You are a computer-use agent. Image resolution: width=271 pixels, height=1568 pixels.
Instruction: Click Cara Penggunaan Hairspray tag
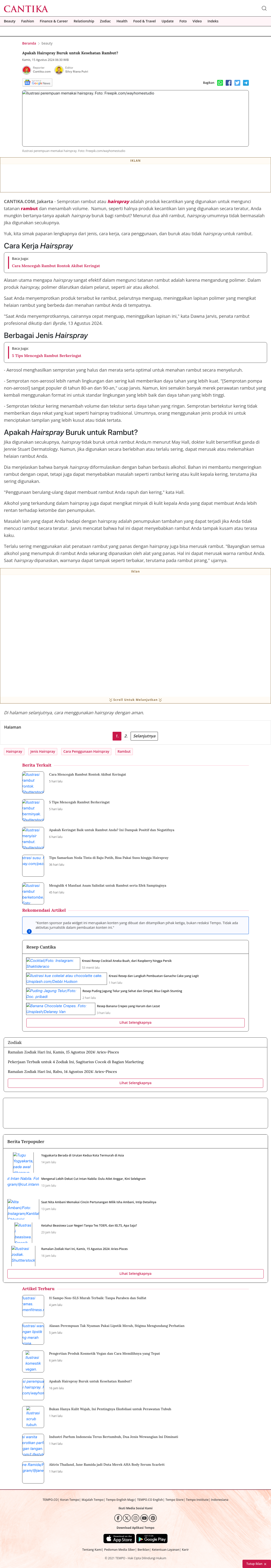tap(87, 752)
